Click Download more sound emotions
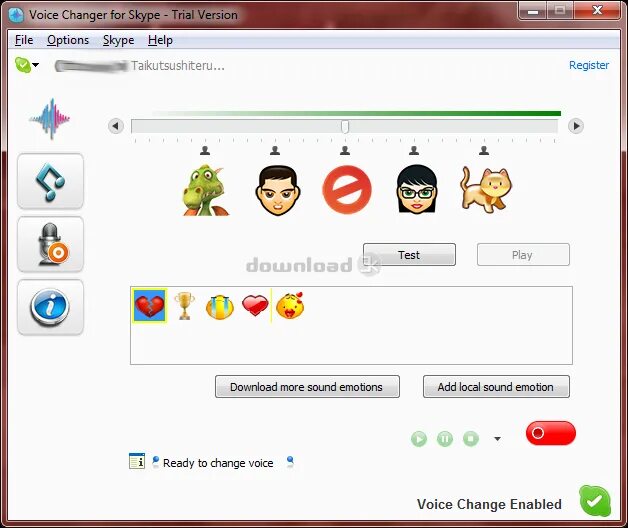Viewport: 628px width, 528px height. (x=307, y=387)
